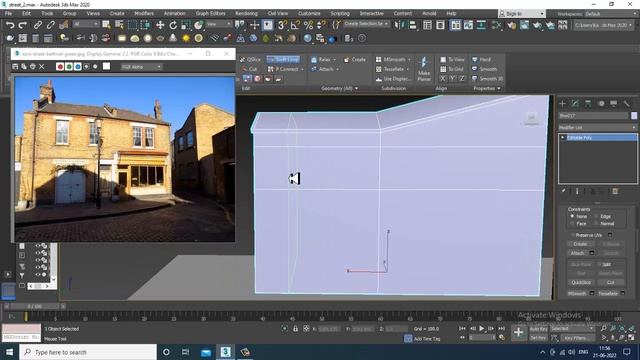Open the Motion tab in command panel
640x360 pixels.
click(601, 104)
